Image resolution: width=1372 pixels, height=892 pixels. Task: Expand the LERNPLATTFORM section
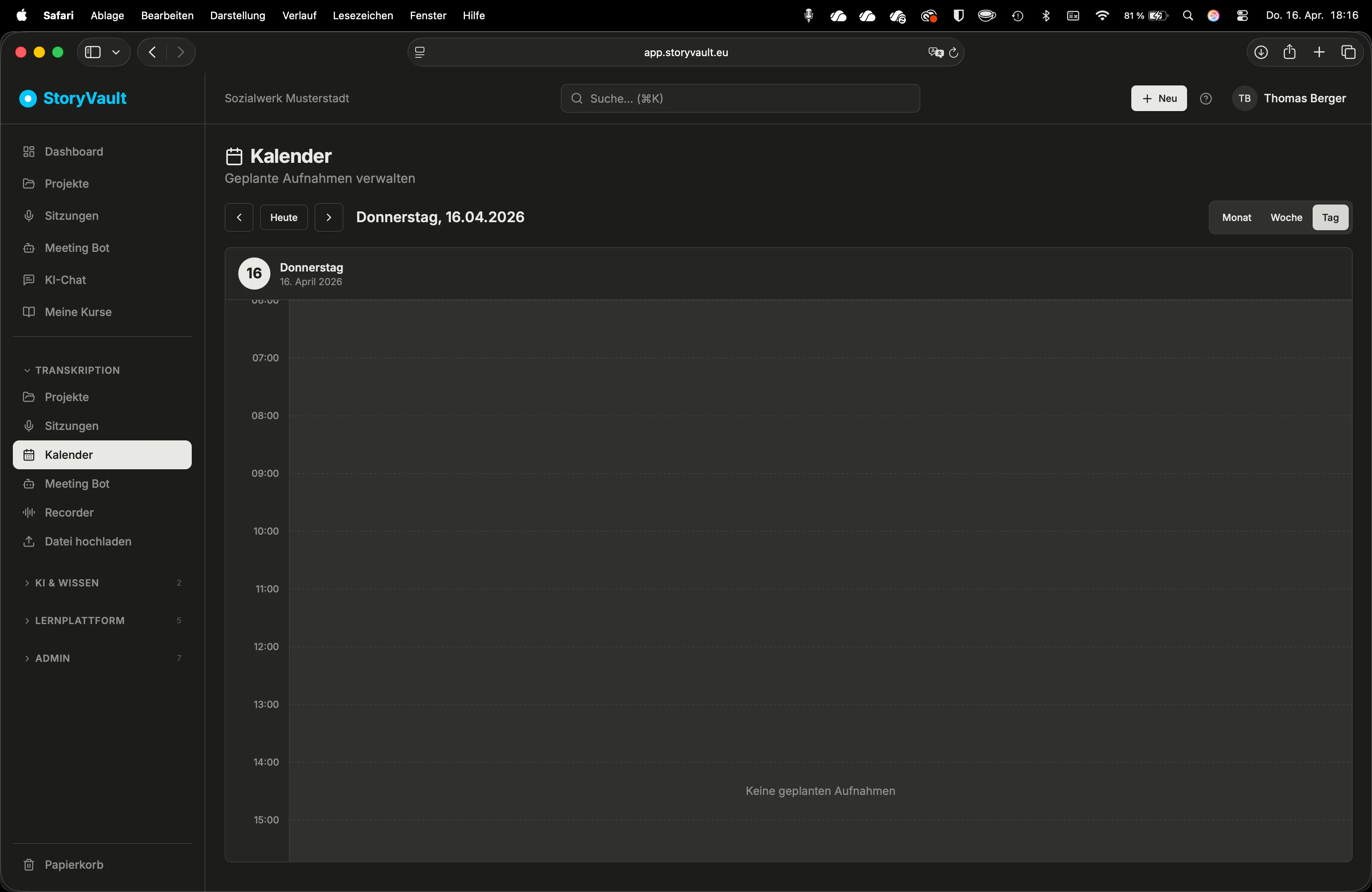click(x=102, y=620)
